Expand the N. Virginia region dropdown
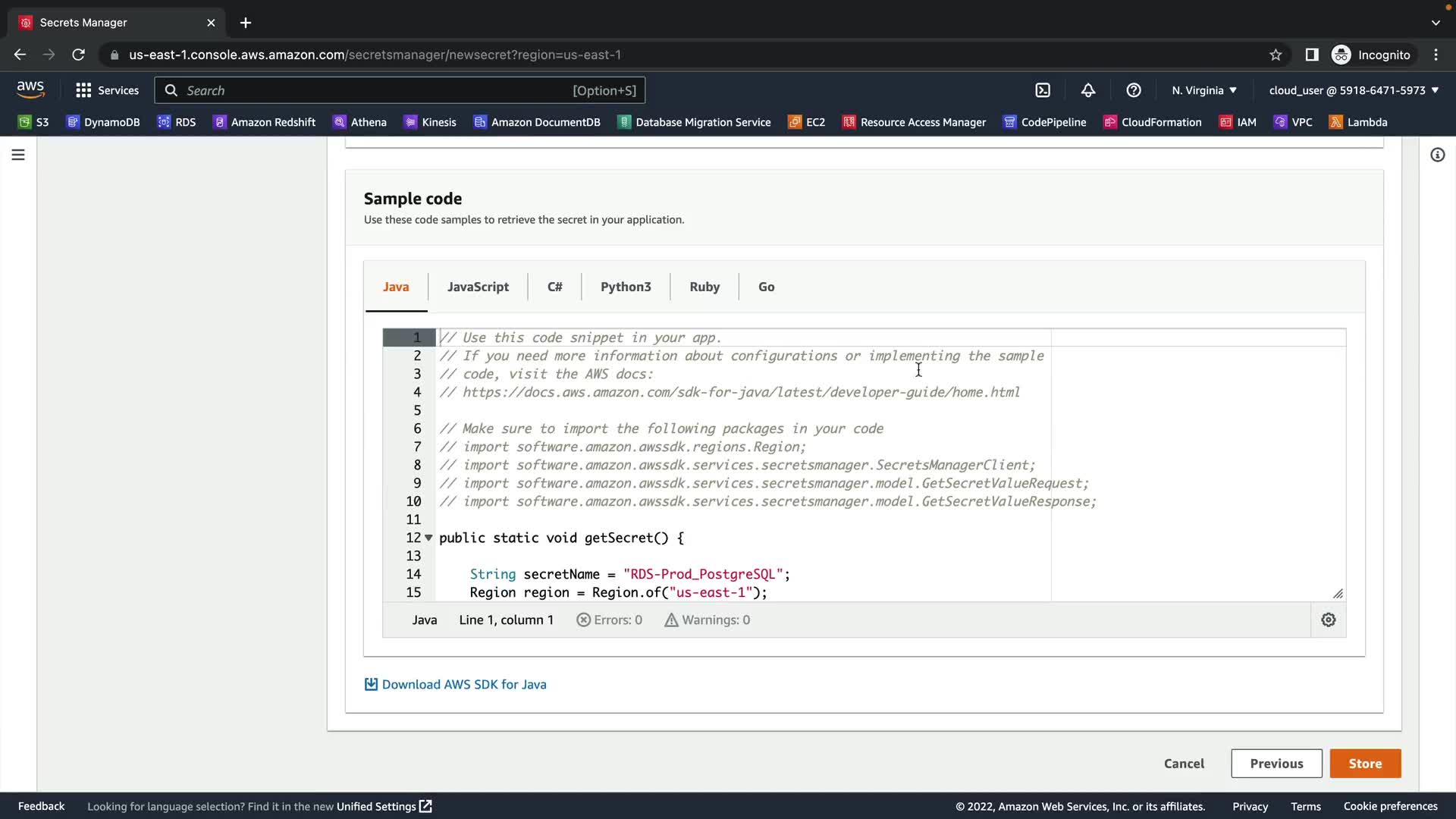Screen dimensions: 1456x819 [x=1203, y=90]
